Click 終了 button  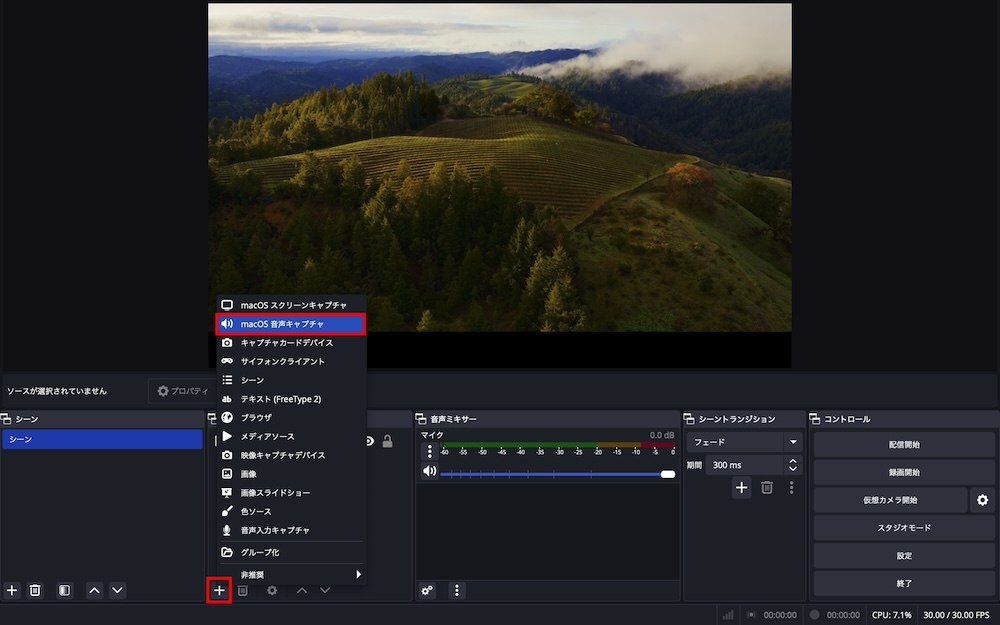[x=904, y=584]
